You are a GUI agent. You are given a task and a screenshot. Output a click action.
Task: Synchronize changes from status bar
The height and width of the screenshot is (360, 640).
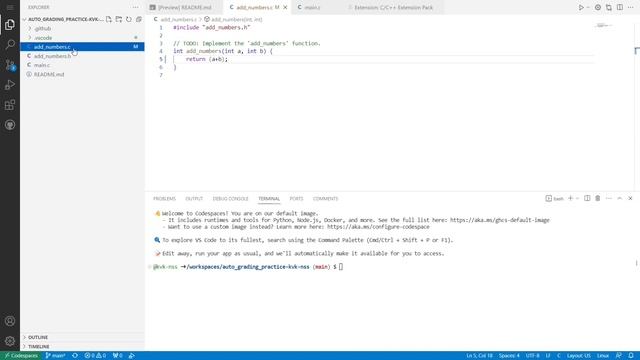point(75,356)
